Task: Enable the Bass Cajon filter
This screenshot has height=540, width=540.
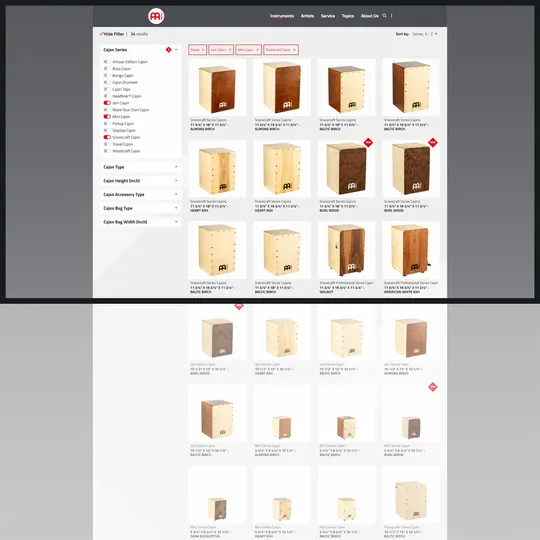Action: (107, 69)
